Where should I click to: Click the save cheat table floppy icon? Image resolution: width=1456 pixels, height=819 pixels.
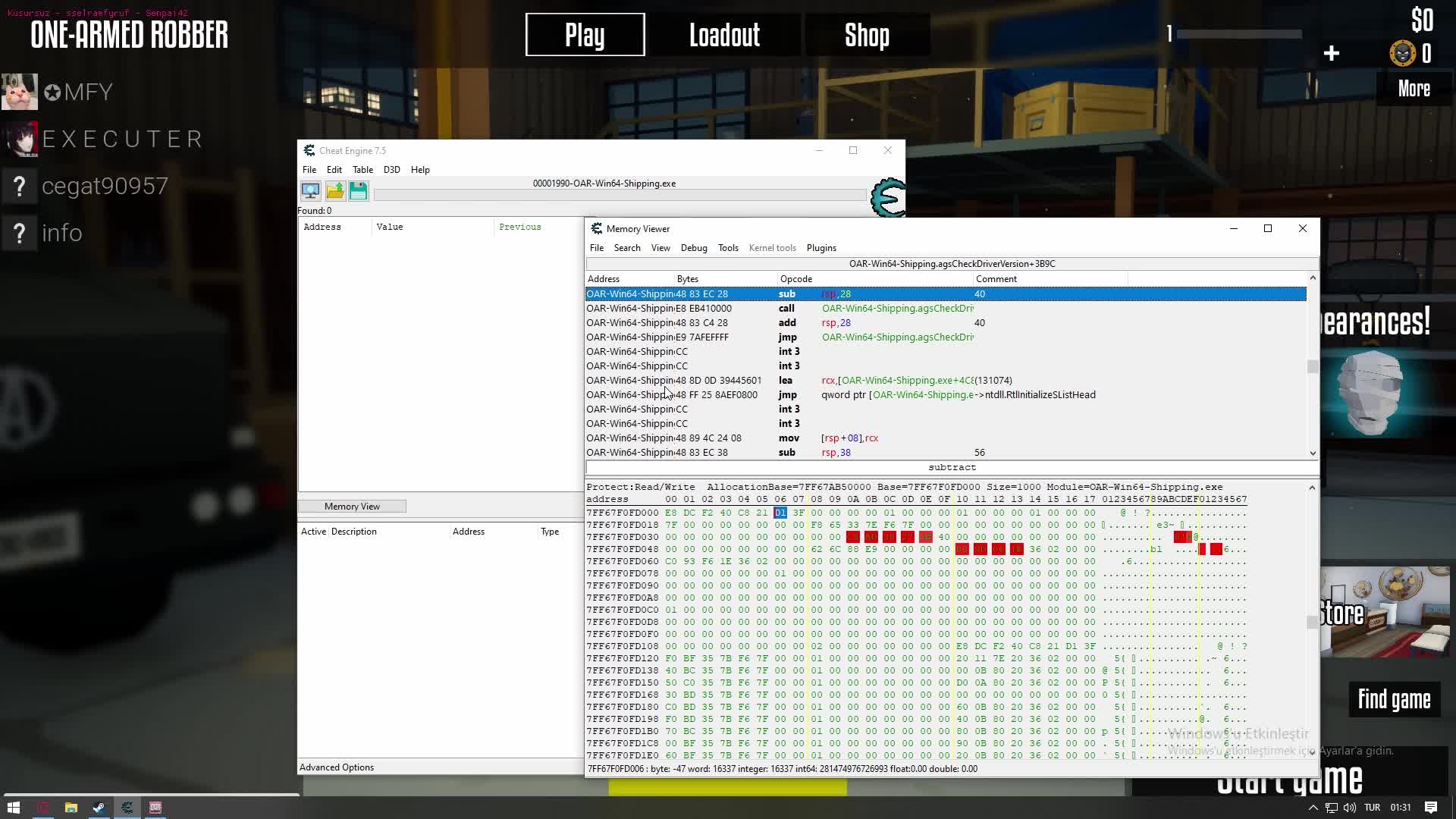358,190
